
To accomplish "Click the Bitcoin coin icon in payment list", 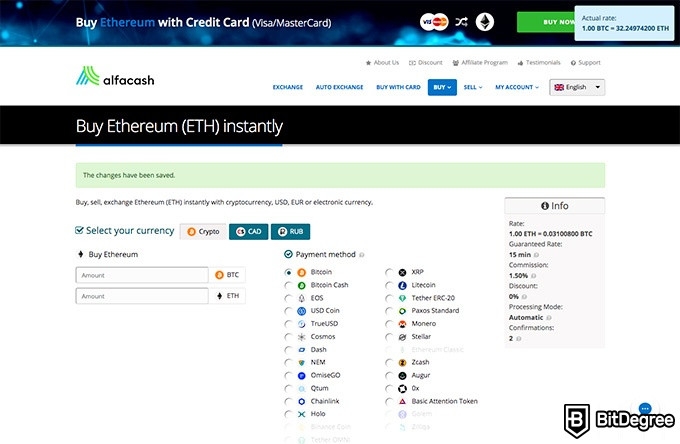I will [301, 272].
